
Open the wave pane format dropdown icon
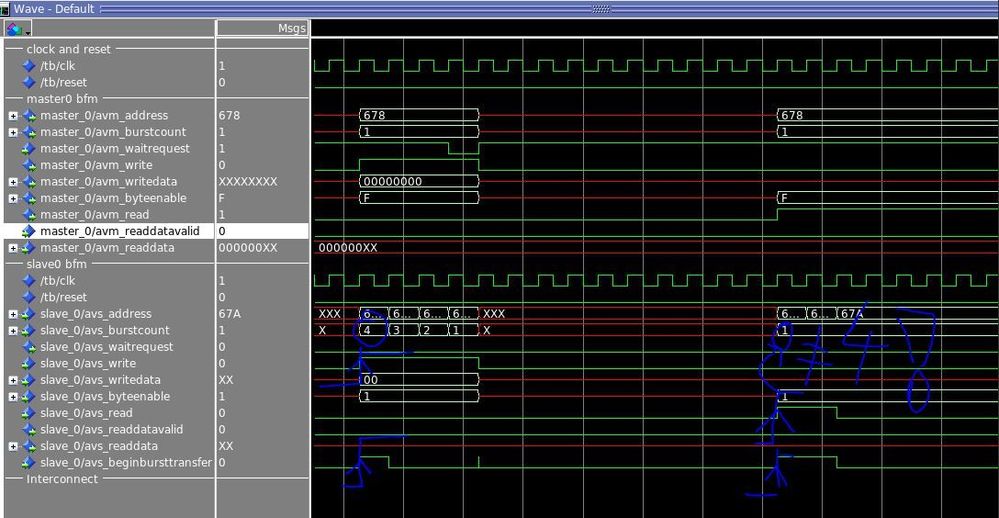point(17,29)
